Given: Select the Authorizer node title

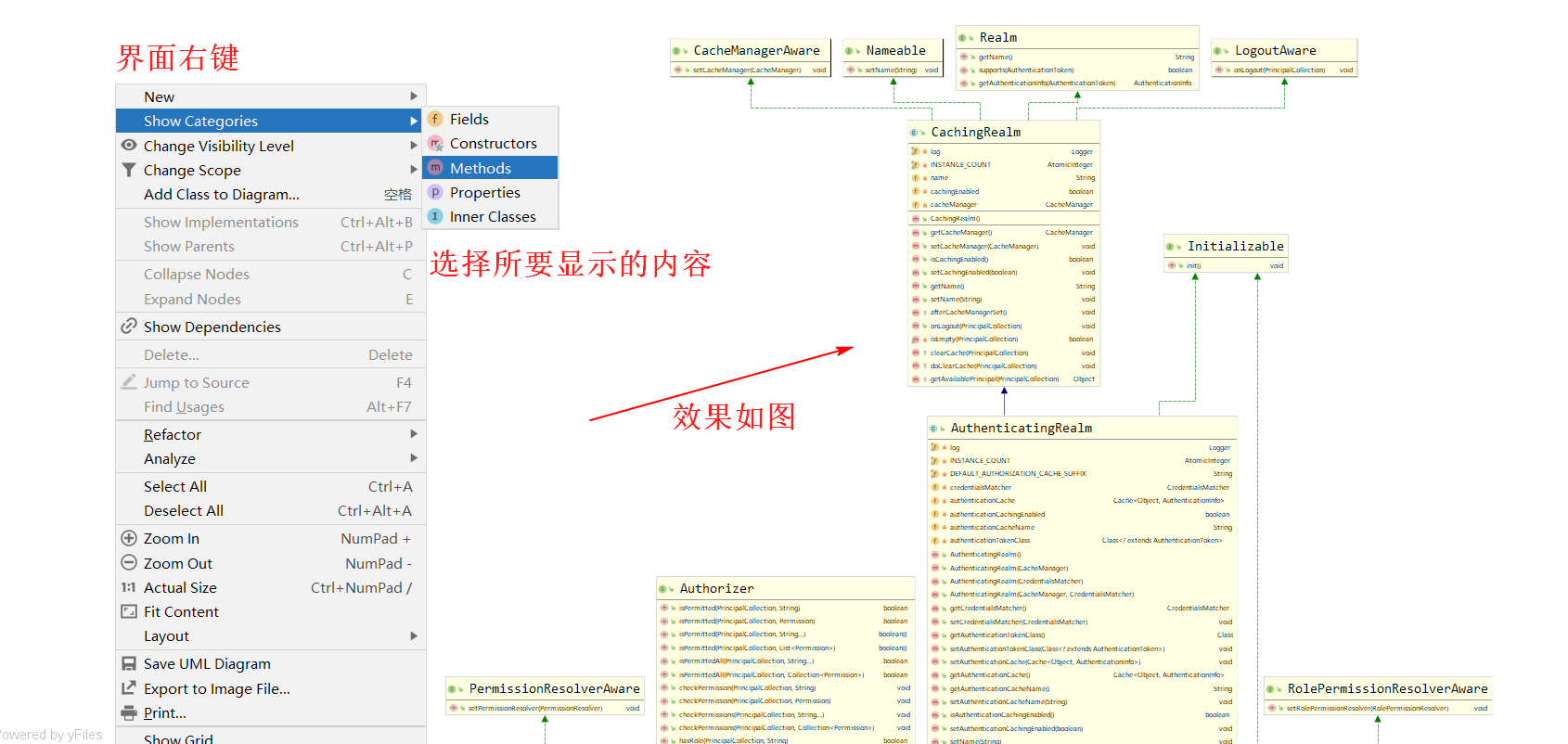Looking at the screenshot, I should point(717,589).
